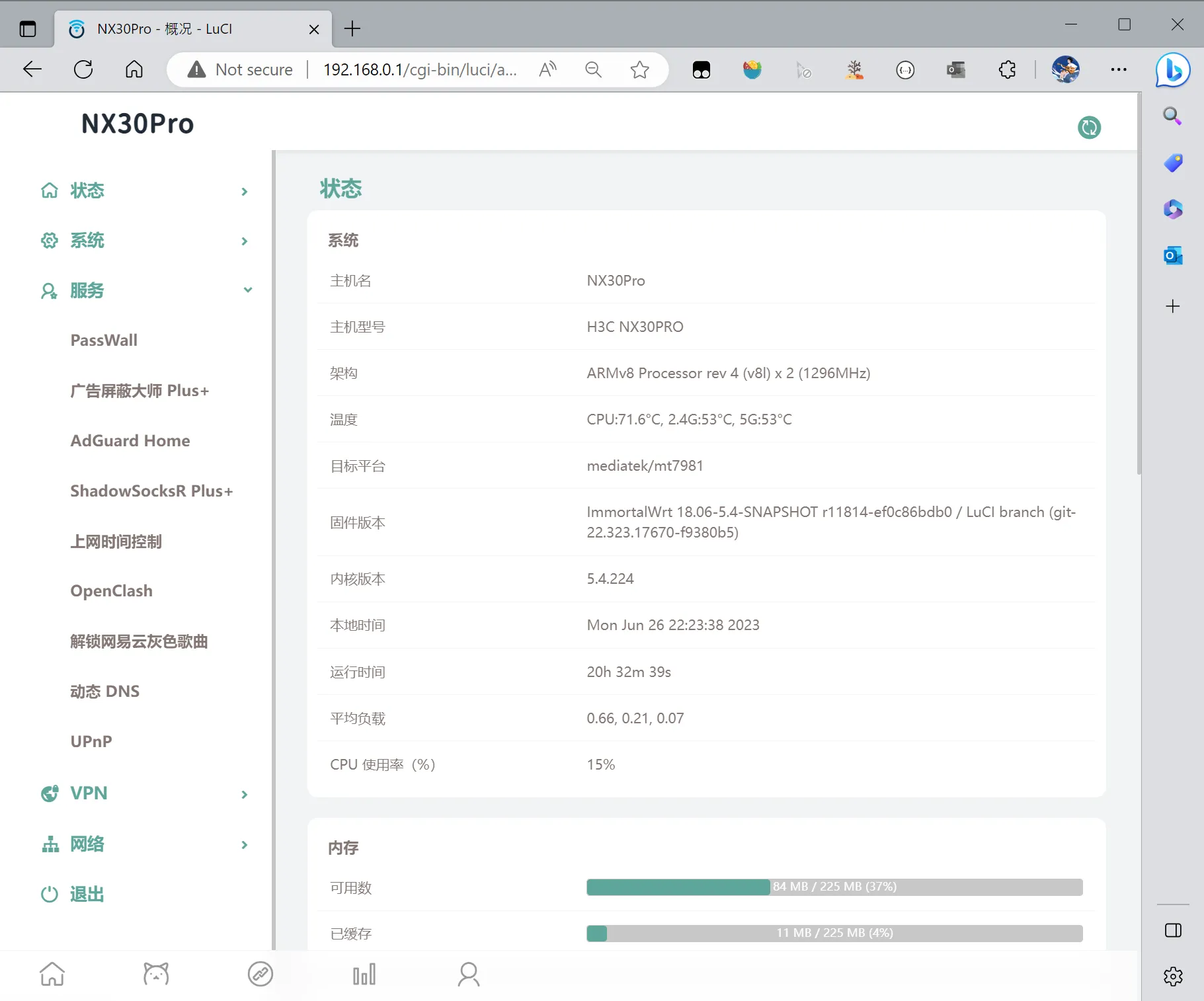Click the user icon in the bottom bar
The image size is (1204, 1001).
coord(468,974)
